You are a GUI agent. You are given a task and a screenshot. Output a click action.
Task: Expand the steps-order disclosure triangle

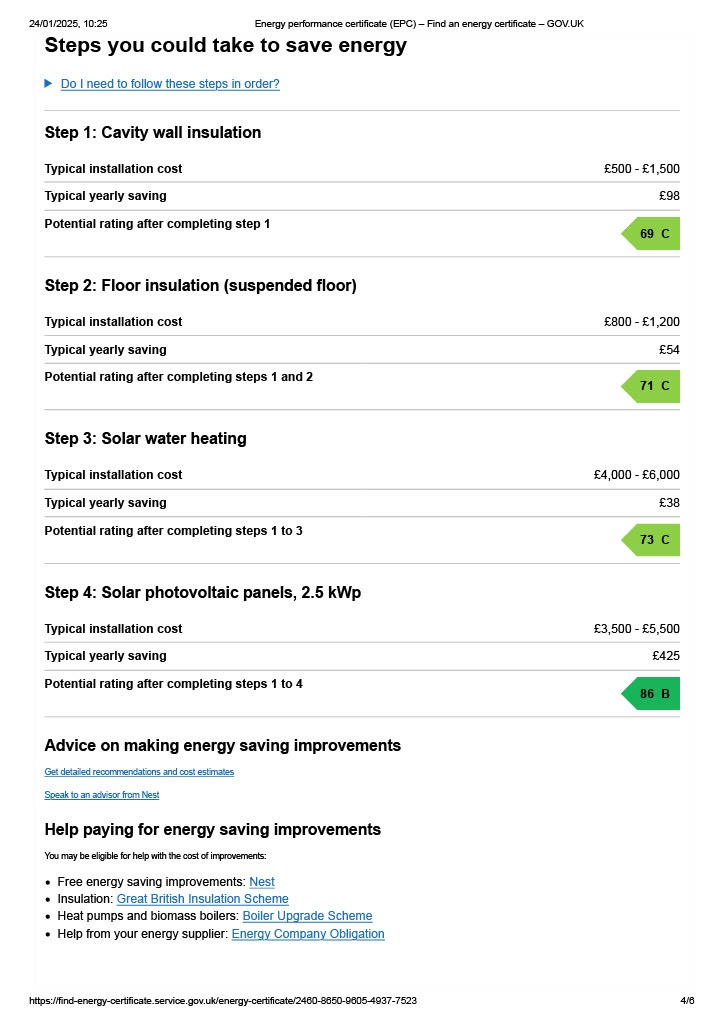48,84
